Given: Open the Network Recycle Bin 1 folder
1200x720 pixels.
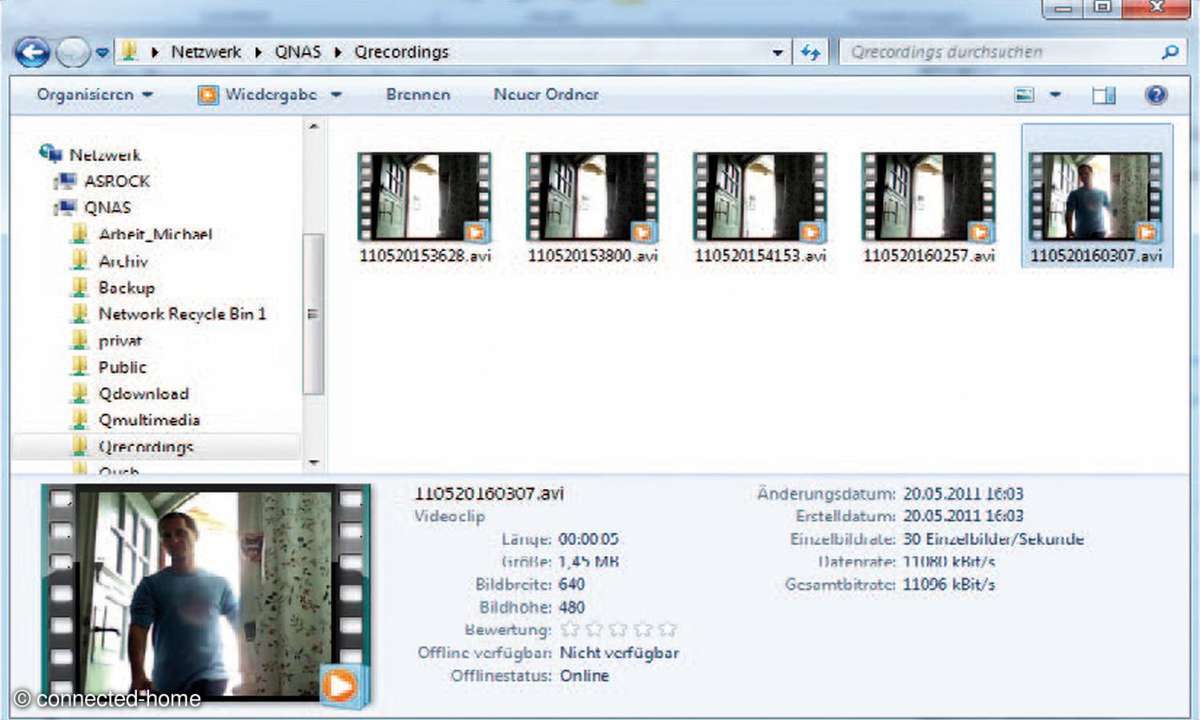Looking at the screenshot, I should (x=182, y=314).
